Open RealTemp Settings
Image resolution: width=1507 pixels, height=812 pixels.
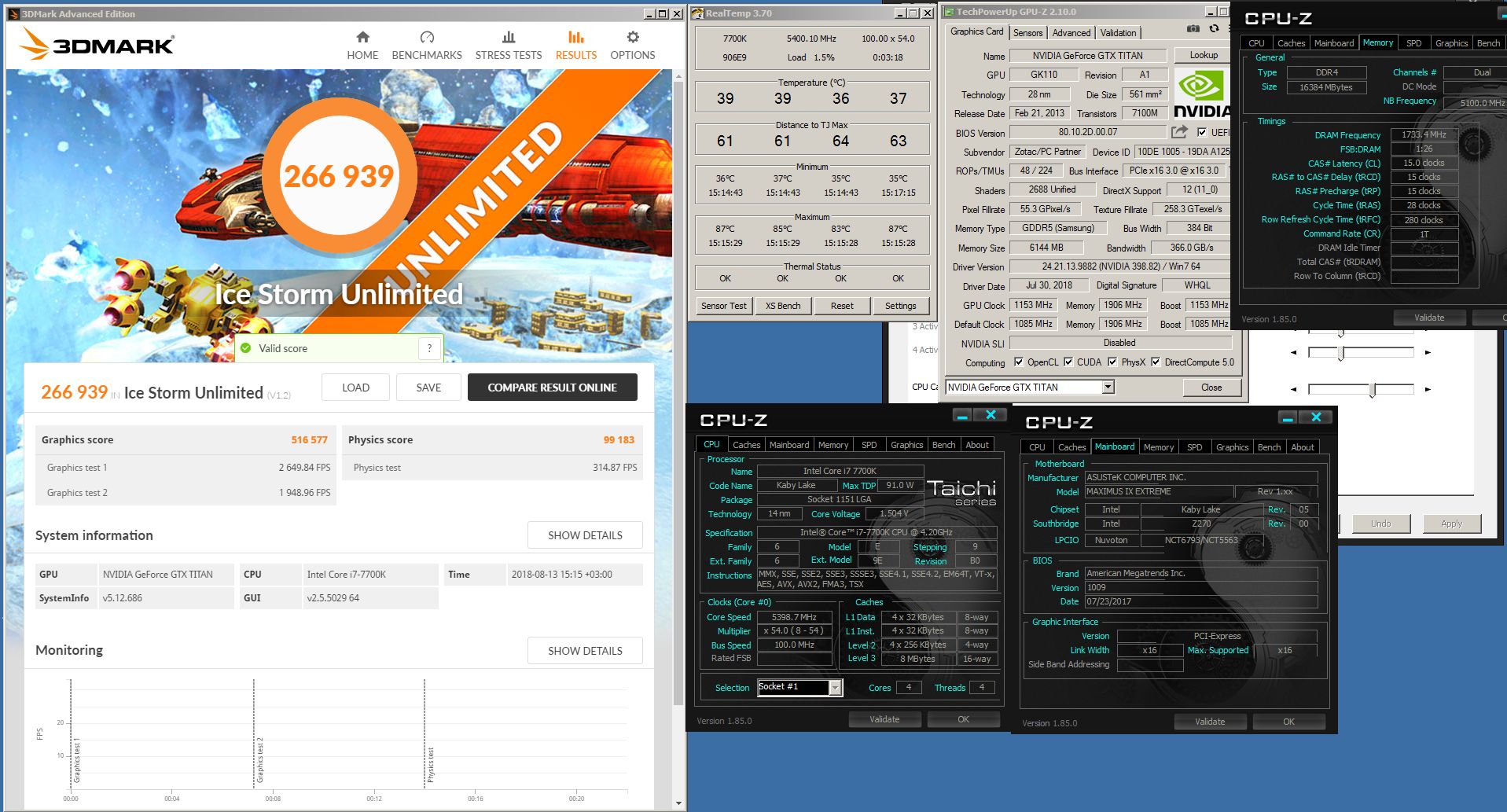pyautogui.click(x=901, y=306)
